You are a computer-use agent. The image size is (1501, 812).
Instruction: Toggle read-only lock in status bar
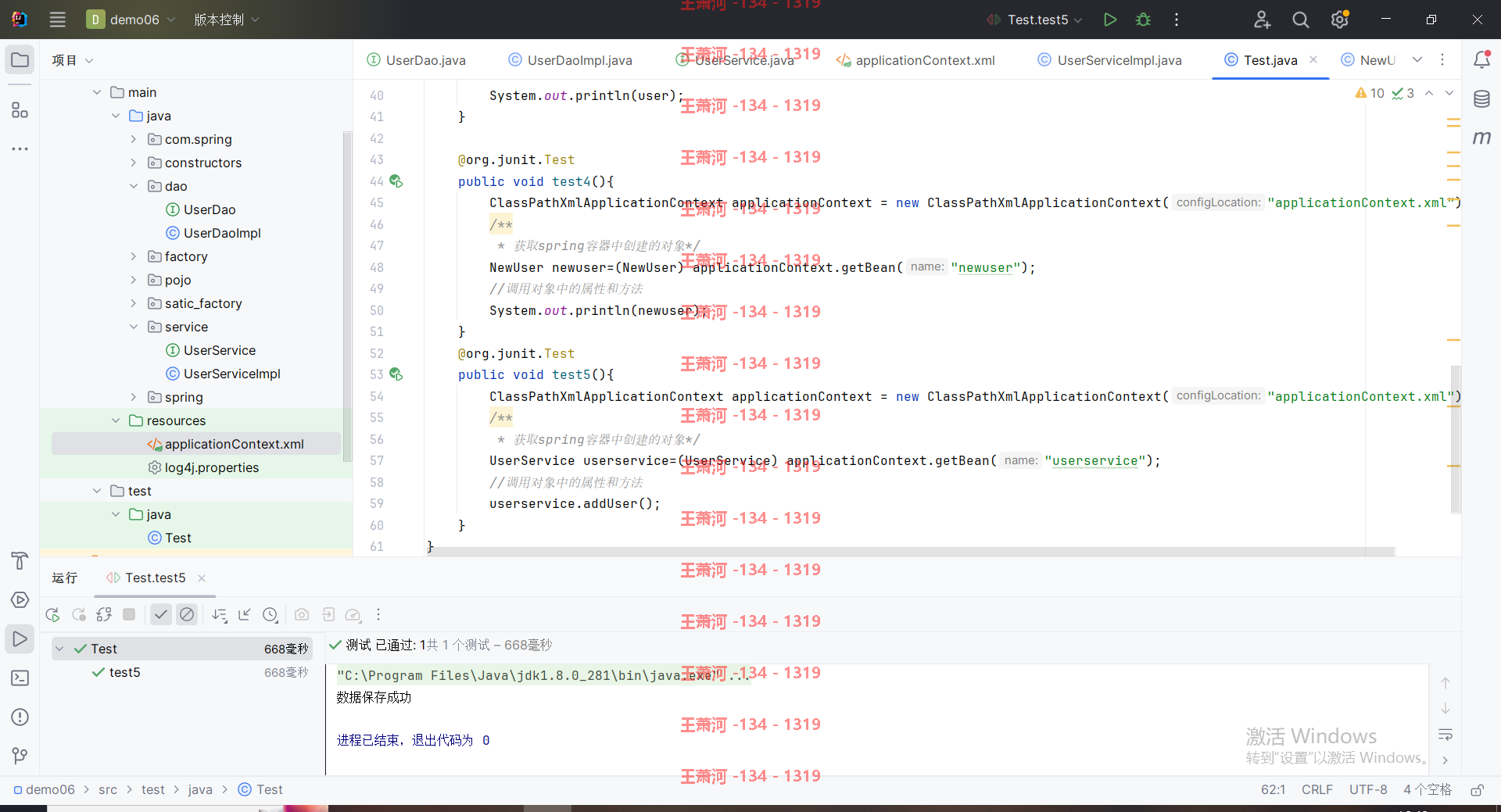(x=1477, y=790)
